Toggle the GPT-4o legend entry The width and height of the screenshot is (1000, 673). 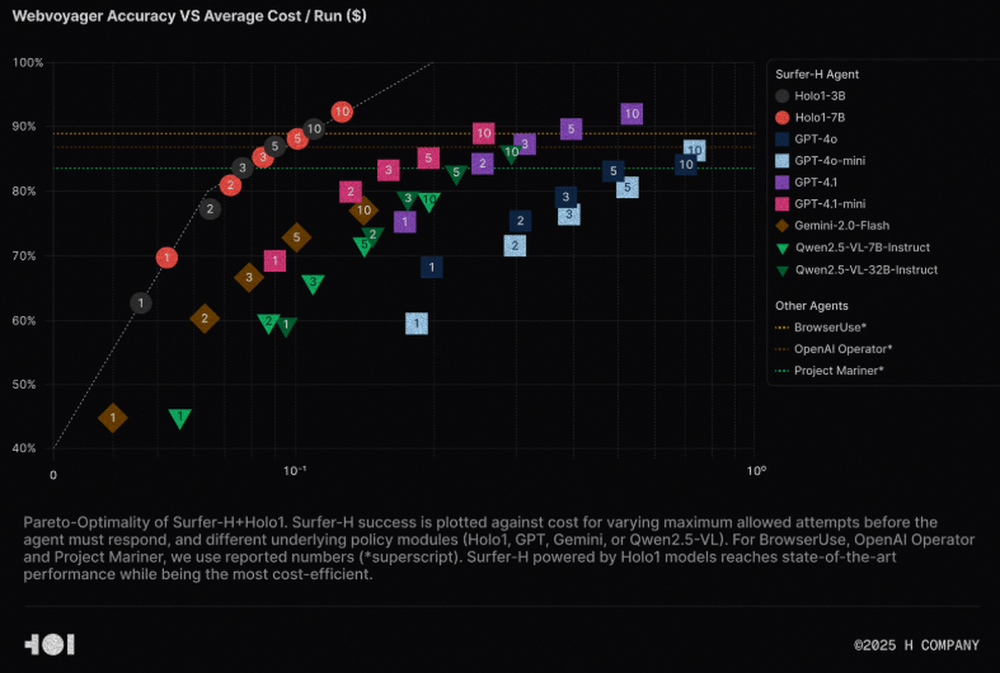pos(806,139)
